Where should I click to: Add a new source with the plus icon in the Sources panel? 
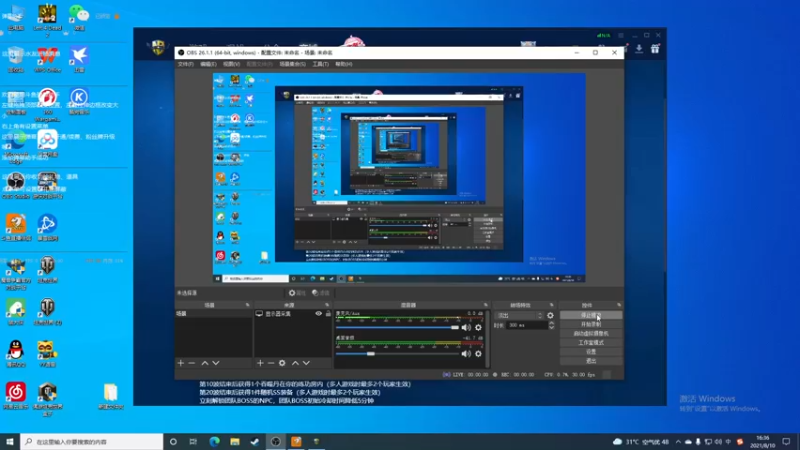(260, 363)
